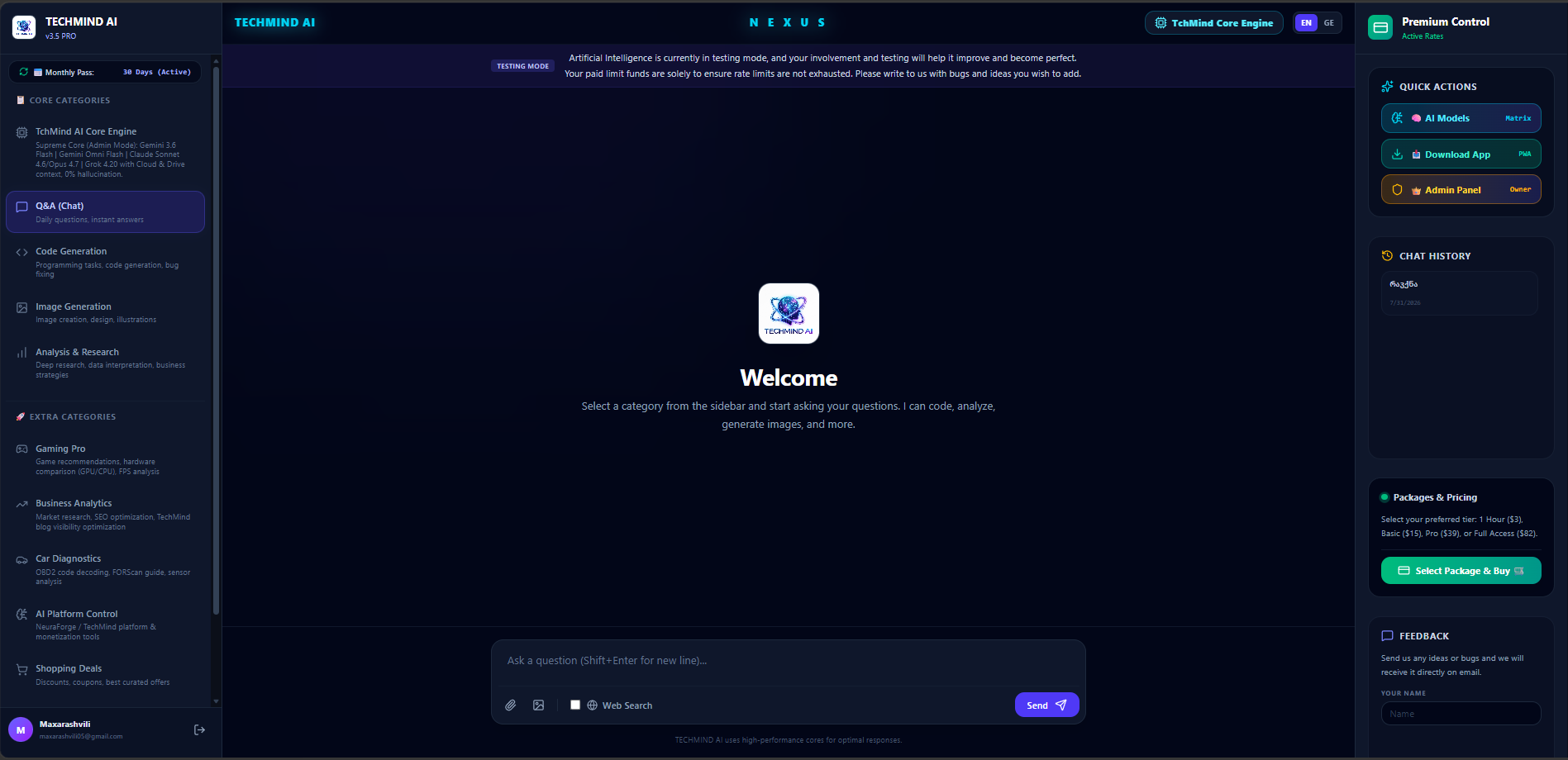Click the sidebar scrollbar down arrow

(x=216, y=701)
